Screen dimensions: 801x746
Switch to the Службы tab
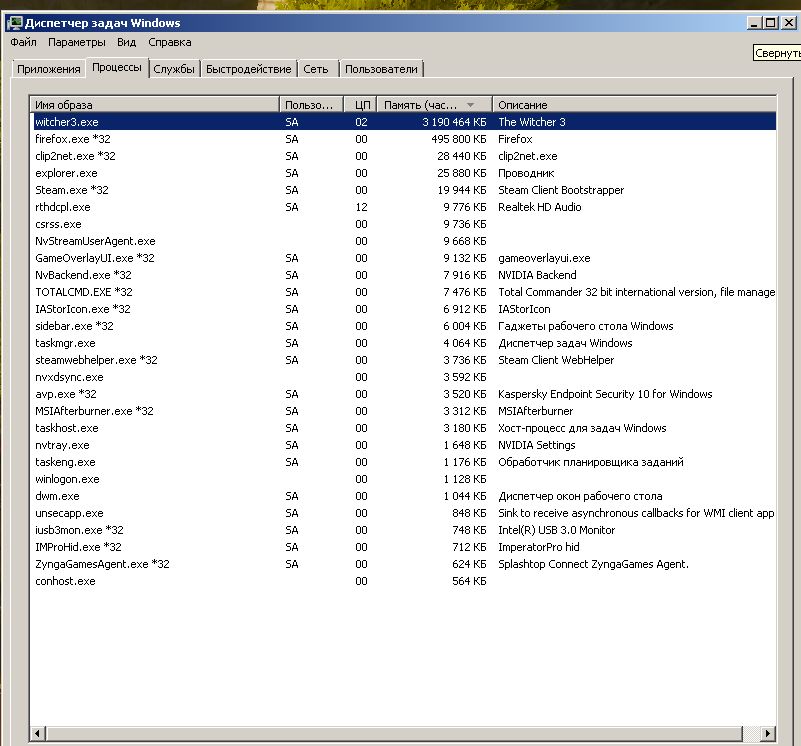(x=174, y=69)
